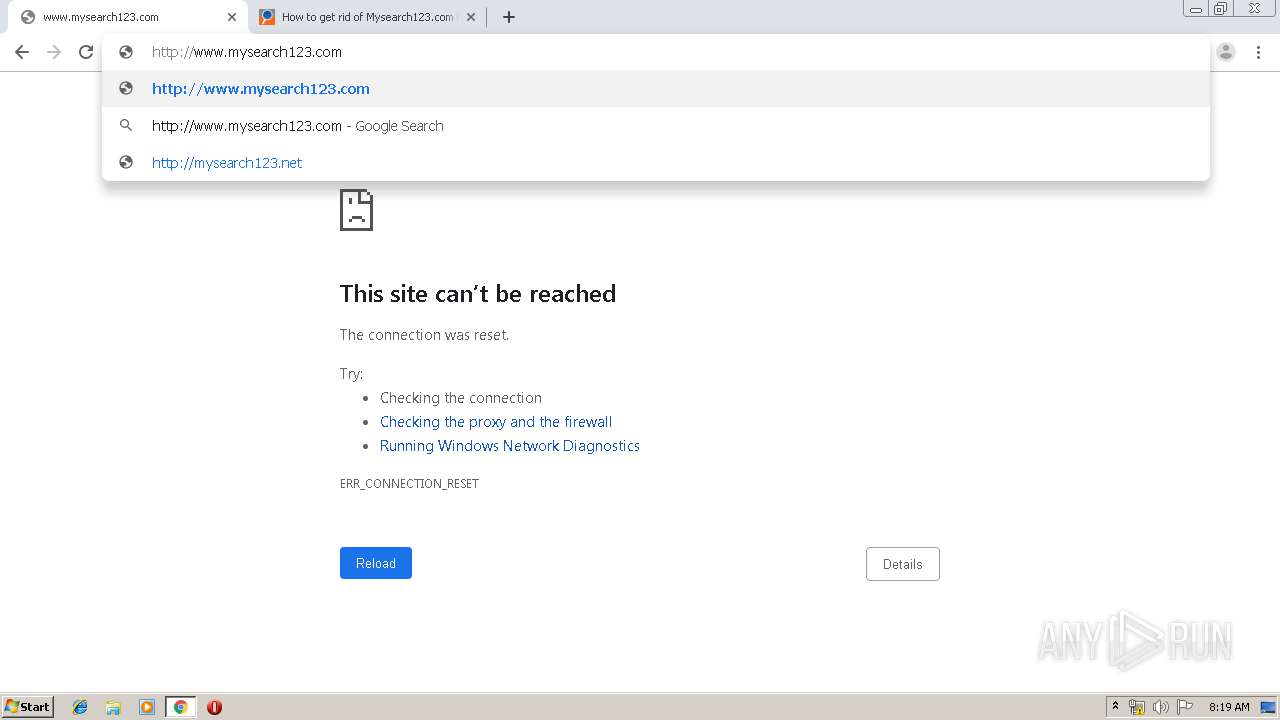Open Windows Explorer folder in taskbar
This screenshot has height=720, width=1280.
coord(113,707)
